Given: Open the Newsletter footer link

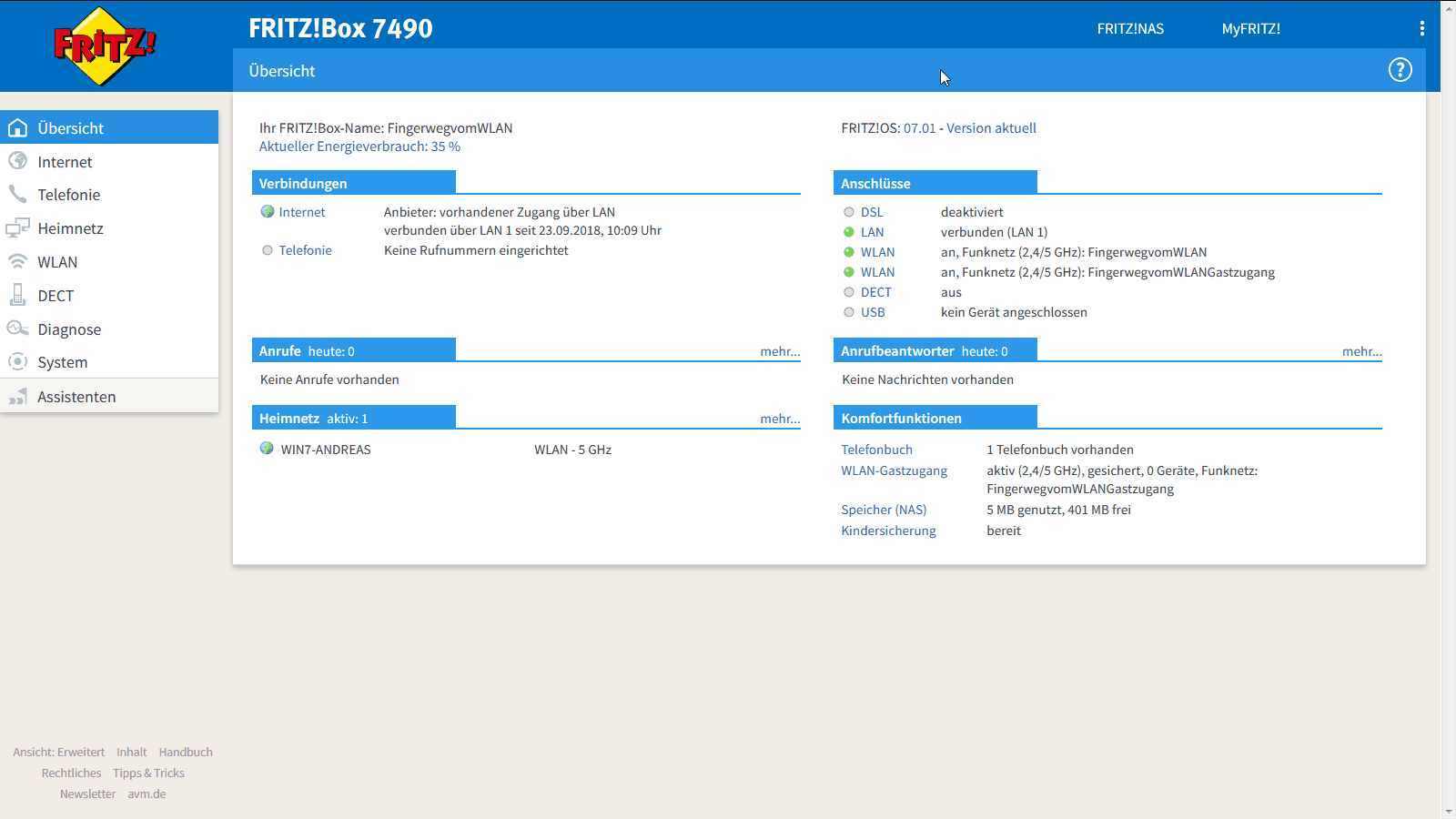Looking at the screenshot, I should [x=87, y=794].
